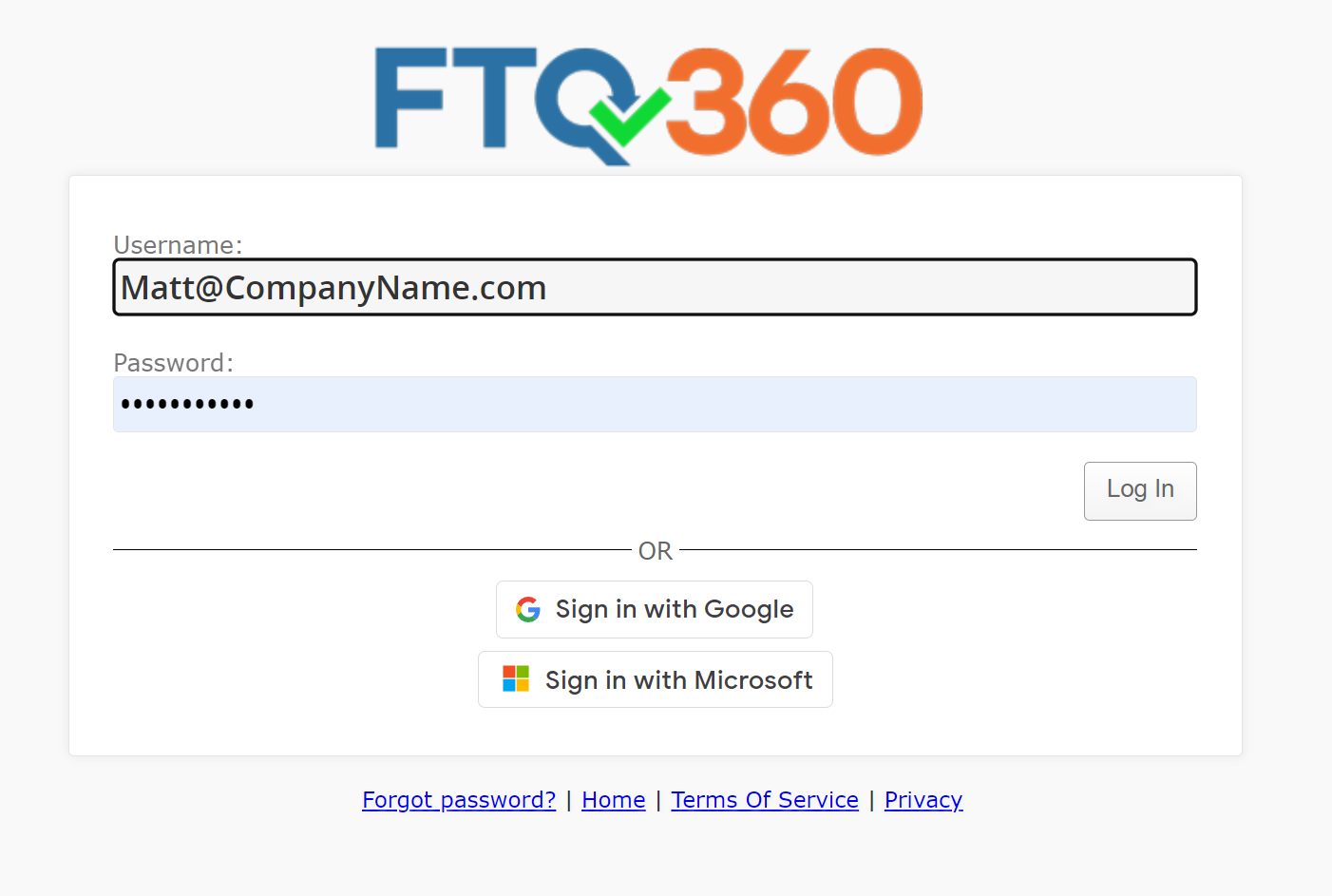1332x896 pixels.
Task: Click the FTQ360 logo image
Action: (649, 105)
